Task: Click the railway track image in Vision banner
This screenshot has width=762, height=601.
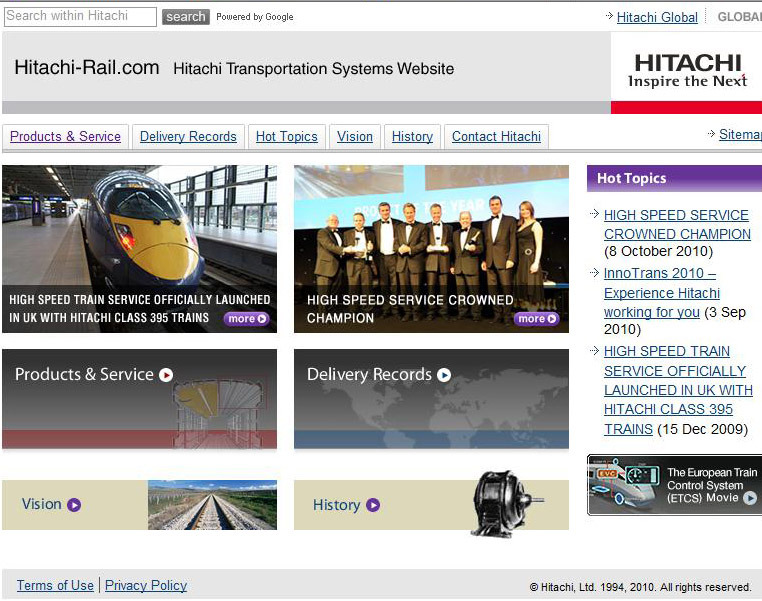Action: (212, 505)
